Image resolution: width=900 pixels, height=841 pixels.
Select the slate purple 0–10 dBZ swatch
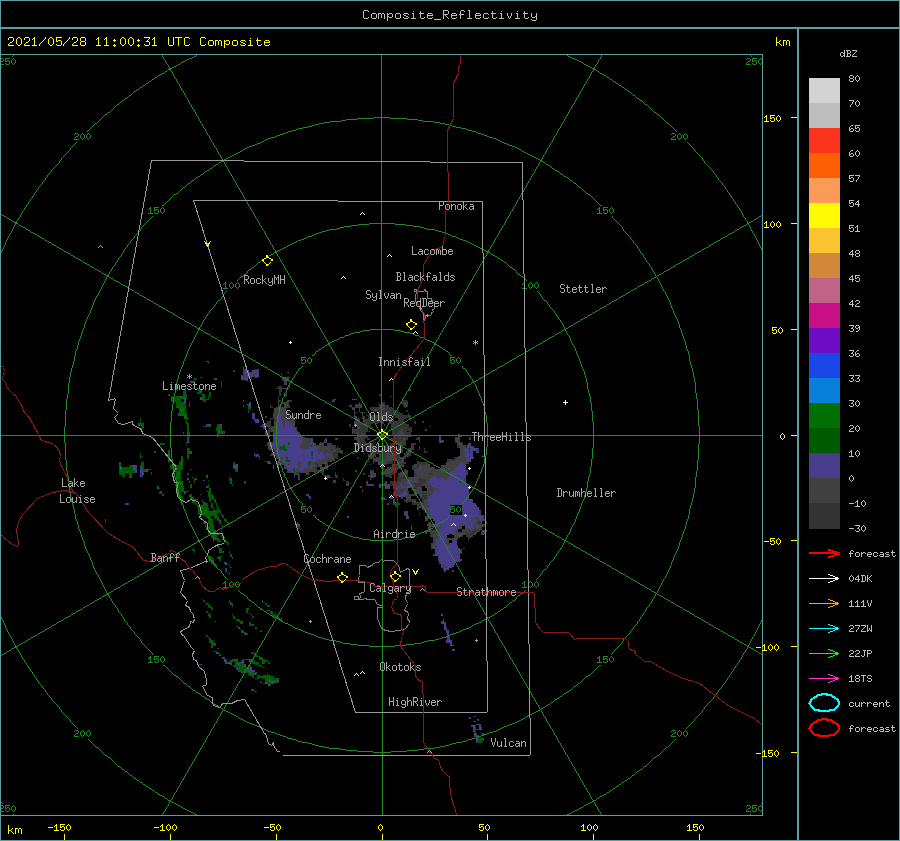coord(824,466)
